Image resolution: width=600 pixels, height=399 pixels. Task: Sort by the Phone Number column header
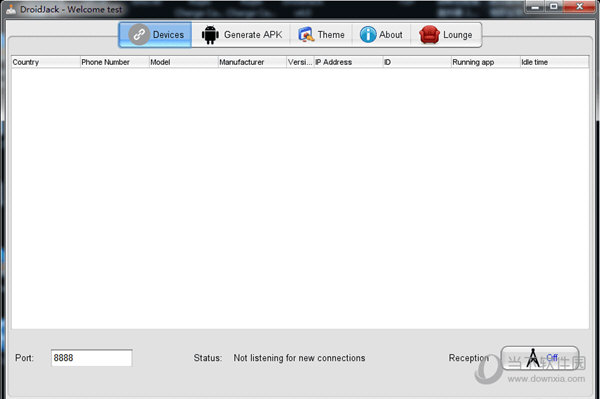click(114, 62)
